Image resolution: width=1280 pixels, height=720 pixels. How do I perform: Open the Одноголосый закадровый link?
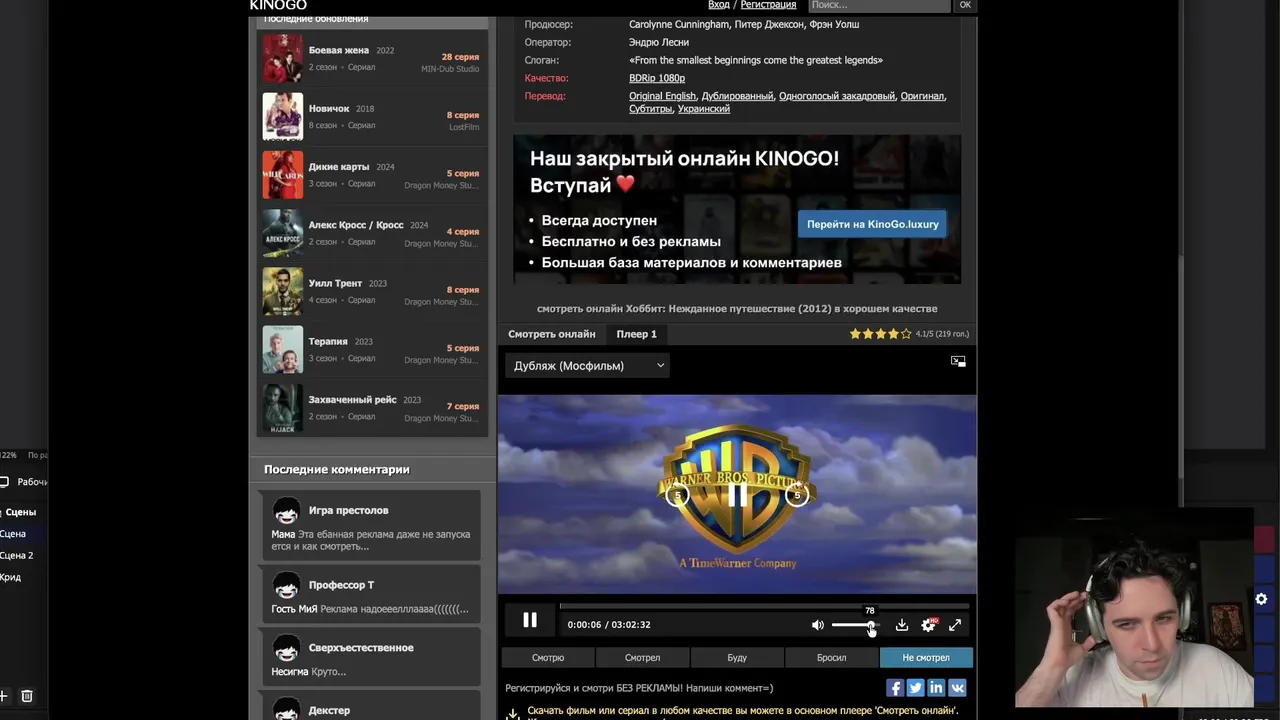point(837,96)
